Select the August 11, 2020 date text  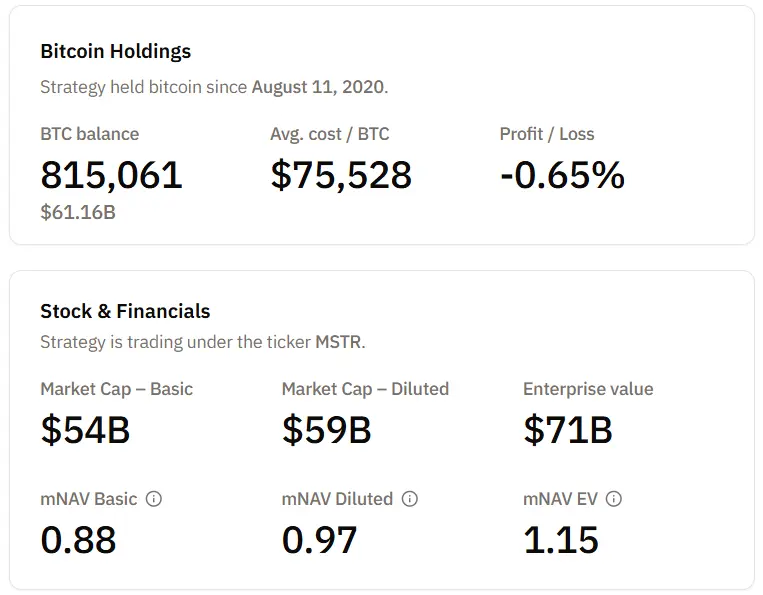tap(318, 87)
